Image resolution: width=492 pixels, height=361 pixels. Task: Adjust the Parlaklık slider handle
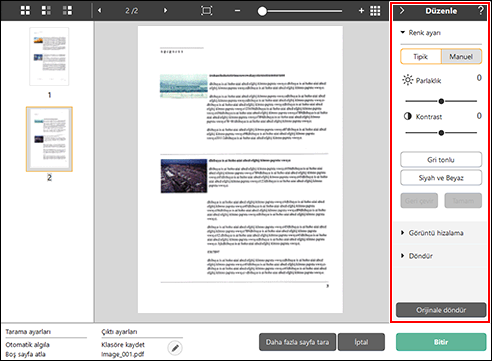[441, 101]
